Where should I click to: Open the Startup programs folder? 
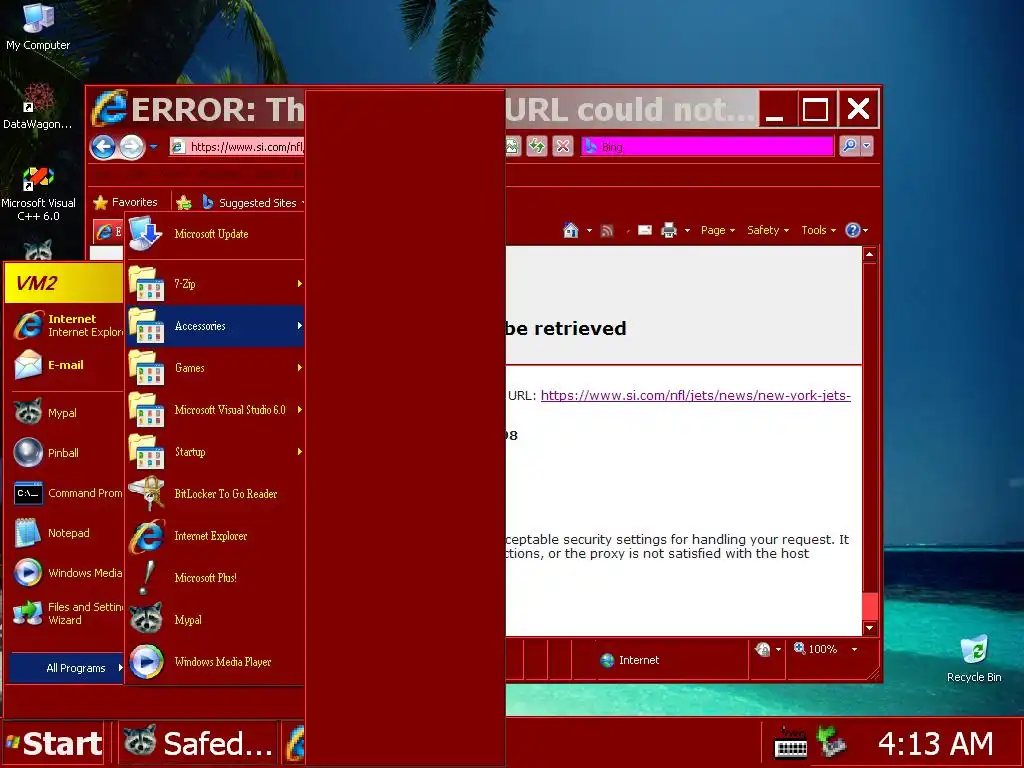(216, 451)
